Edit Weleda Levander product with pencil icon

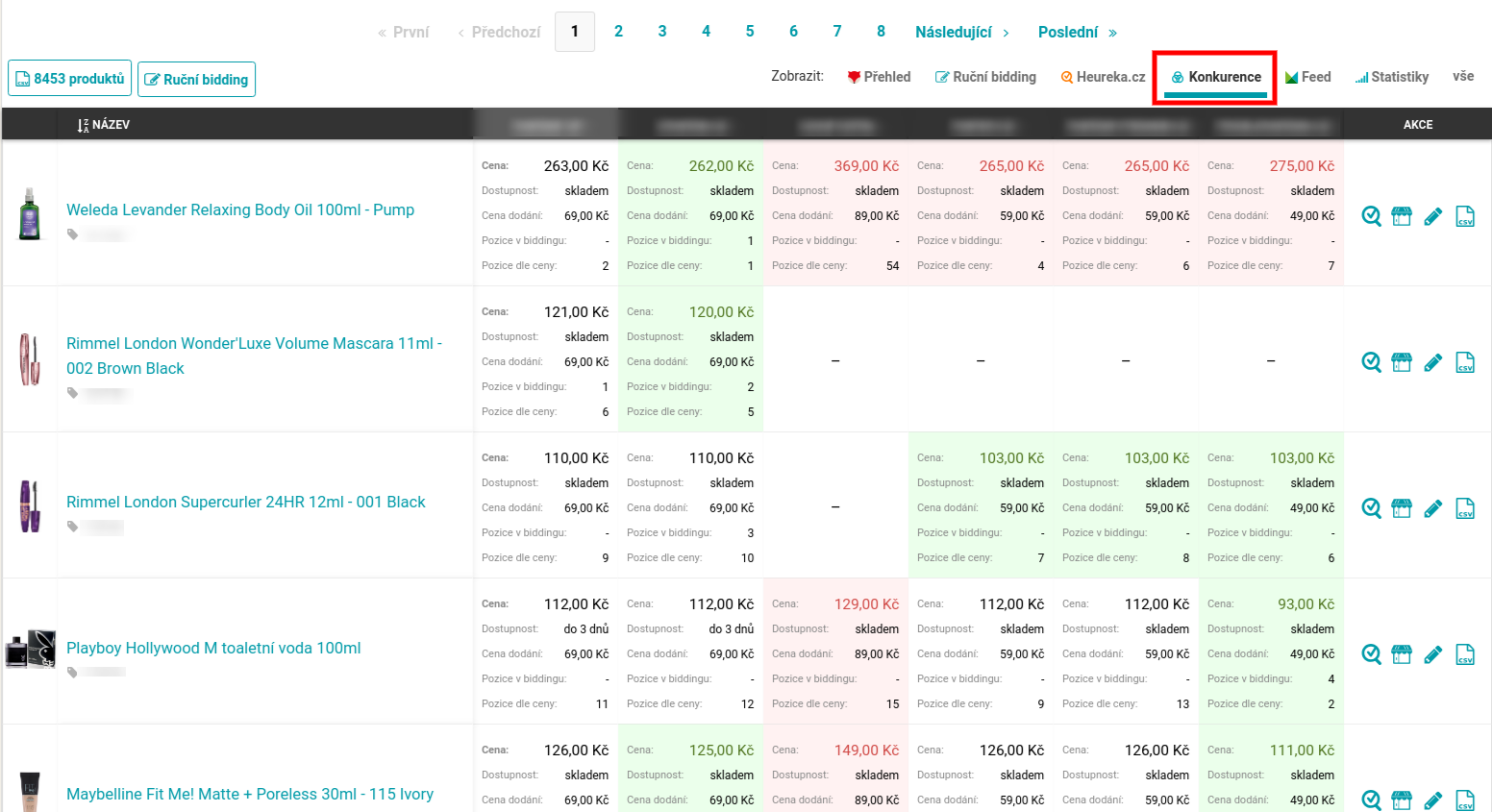tap(1432, 216)
